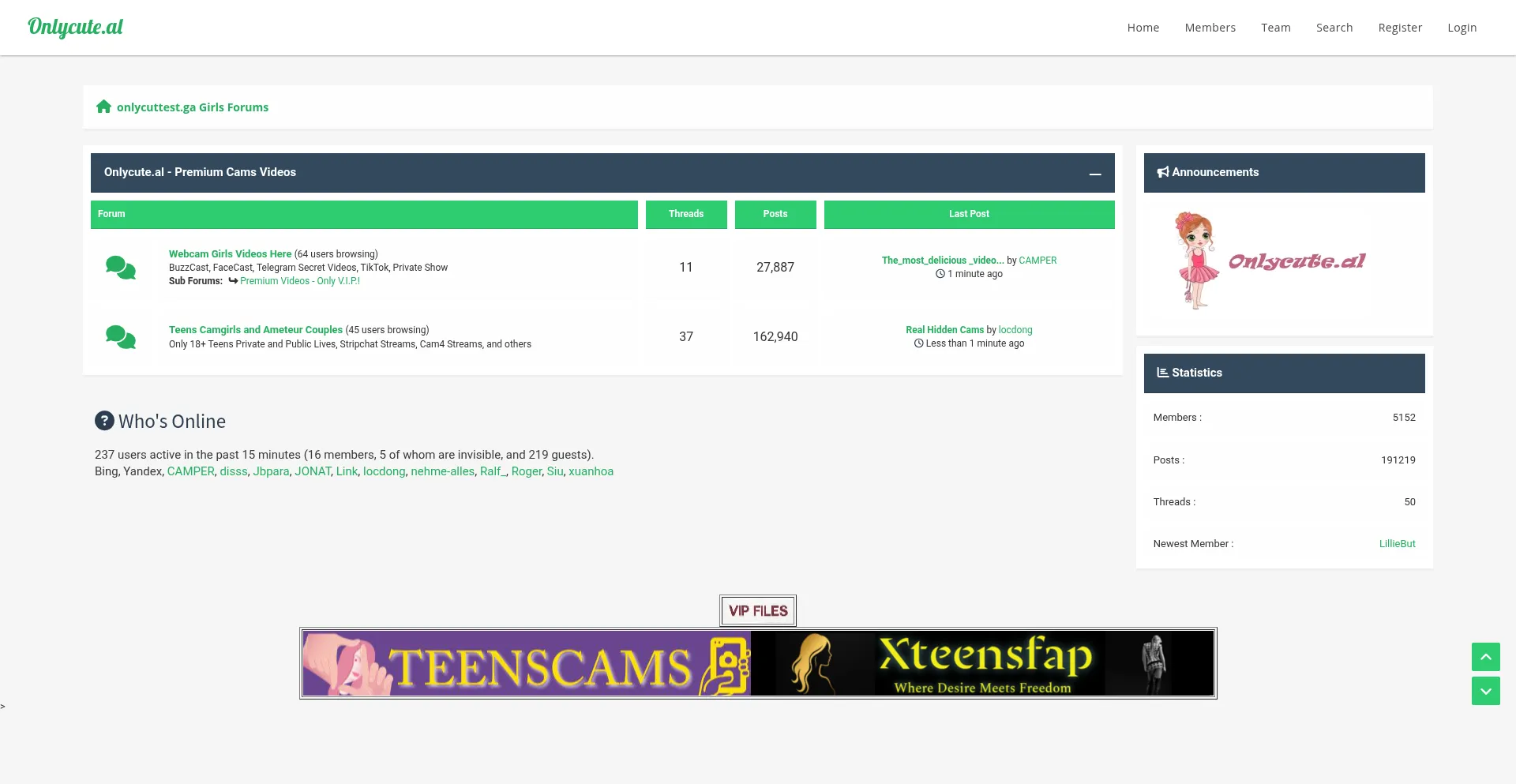Open the Home menu item
Viewport: 1516px width, 784px height.
click(x=1143, y=28)
